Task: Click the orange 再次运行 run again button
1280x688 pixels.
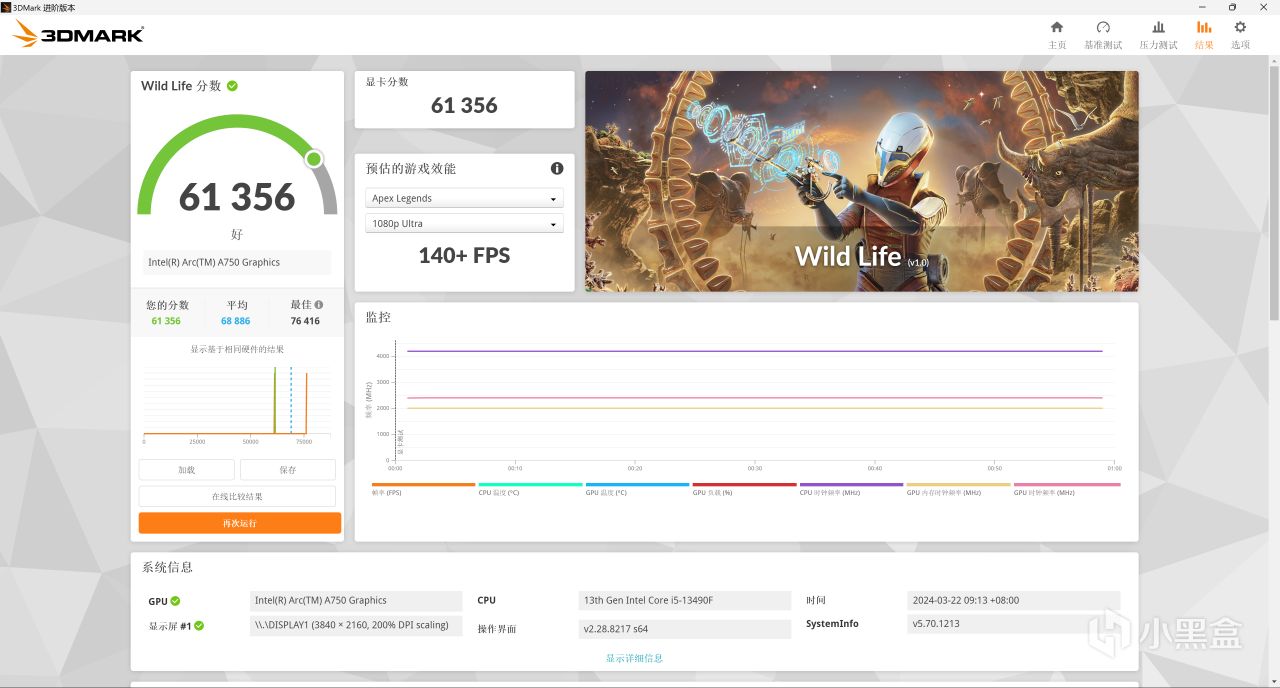Action: (x=240, y=523)
